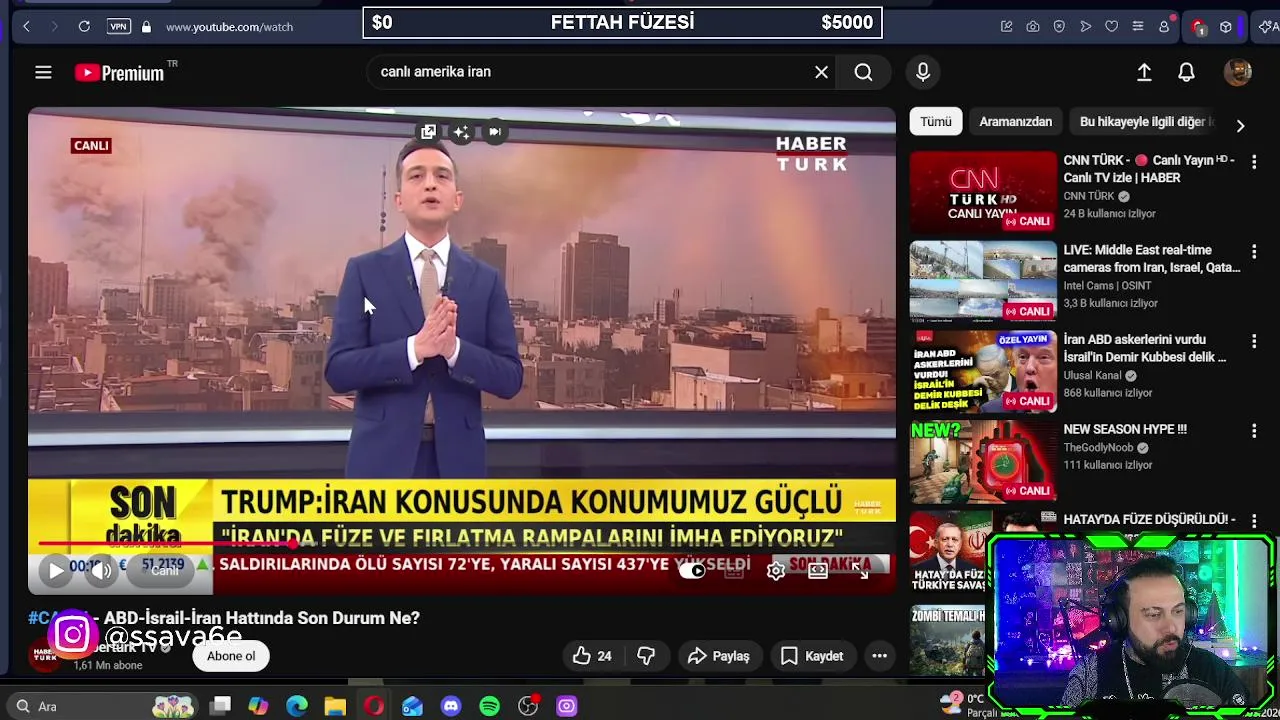Start voice search with microphone
Screen dimensions: 1280x720
(923, 72)
